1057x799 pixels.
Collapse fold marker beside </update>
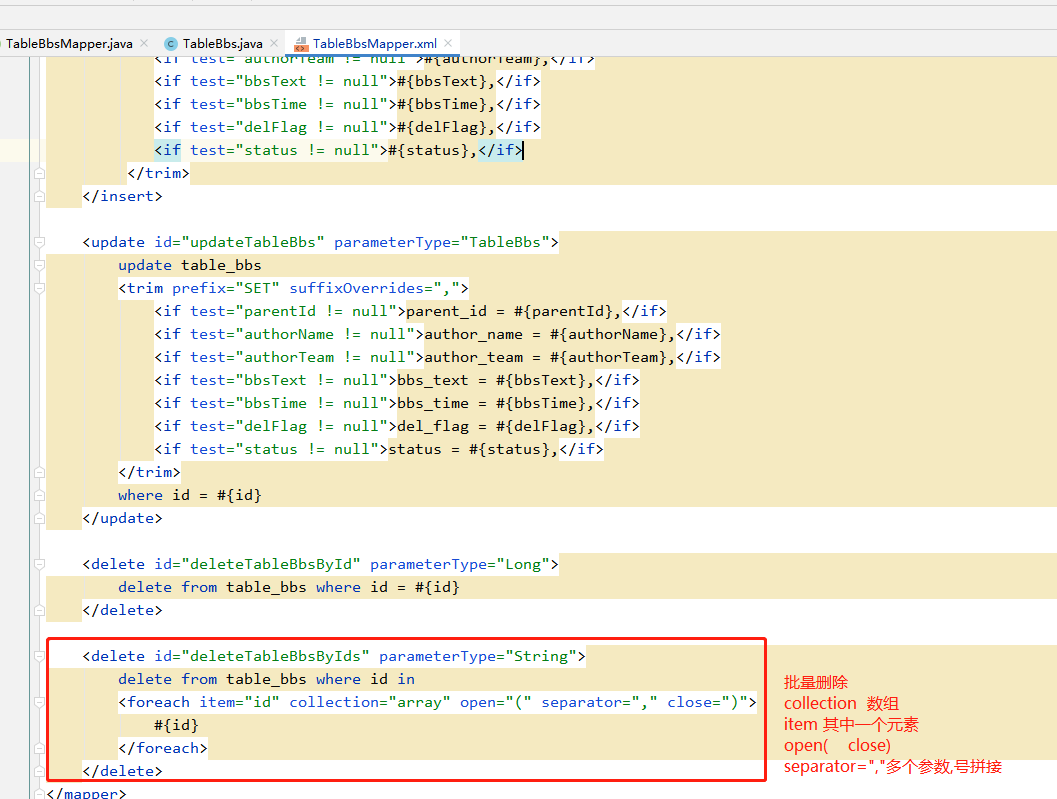tap(39, 518)
